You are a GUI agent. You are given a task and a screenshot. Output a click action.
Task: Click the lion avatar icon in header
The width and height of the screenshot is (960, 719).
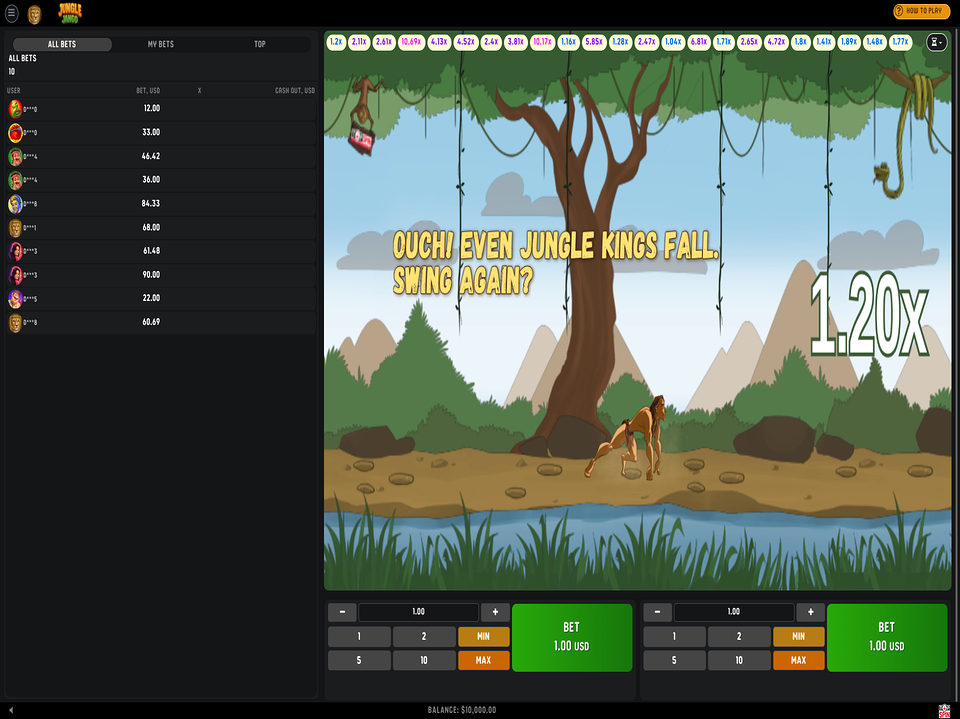tap(35, 13)
